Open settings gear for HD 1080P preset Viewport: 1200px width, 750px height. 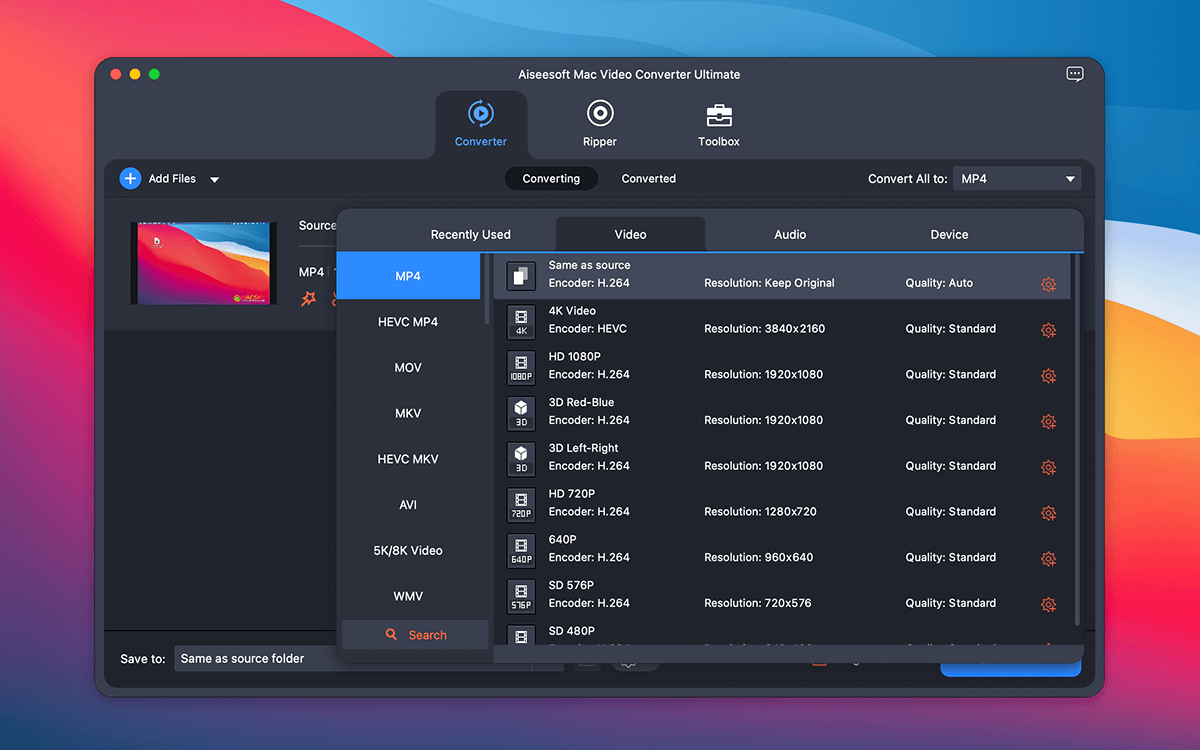tap(1048, 376)
